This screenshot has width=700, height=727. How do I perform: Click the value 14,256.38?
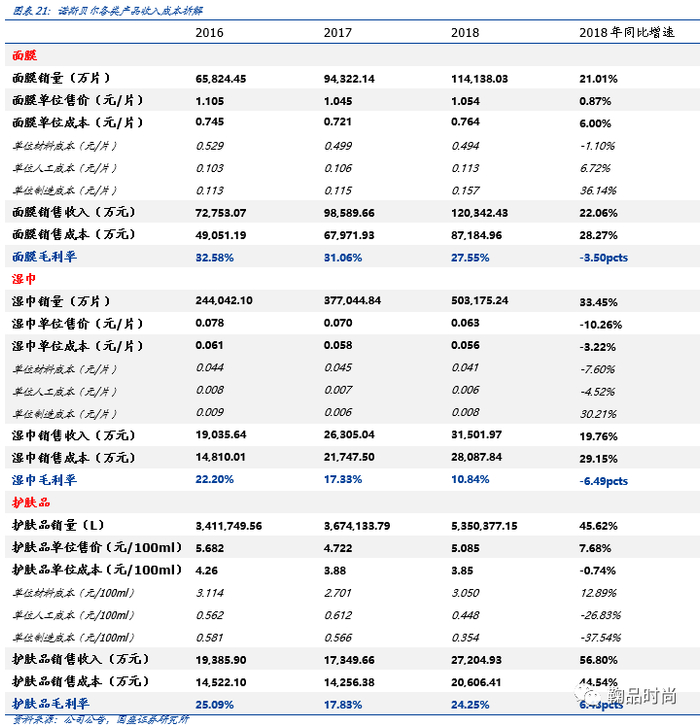tap(349, 682)
